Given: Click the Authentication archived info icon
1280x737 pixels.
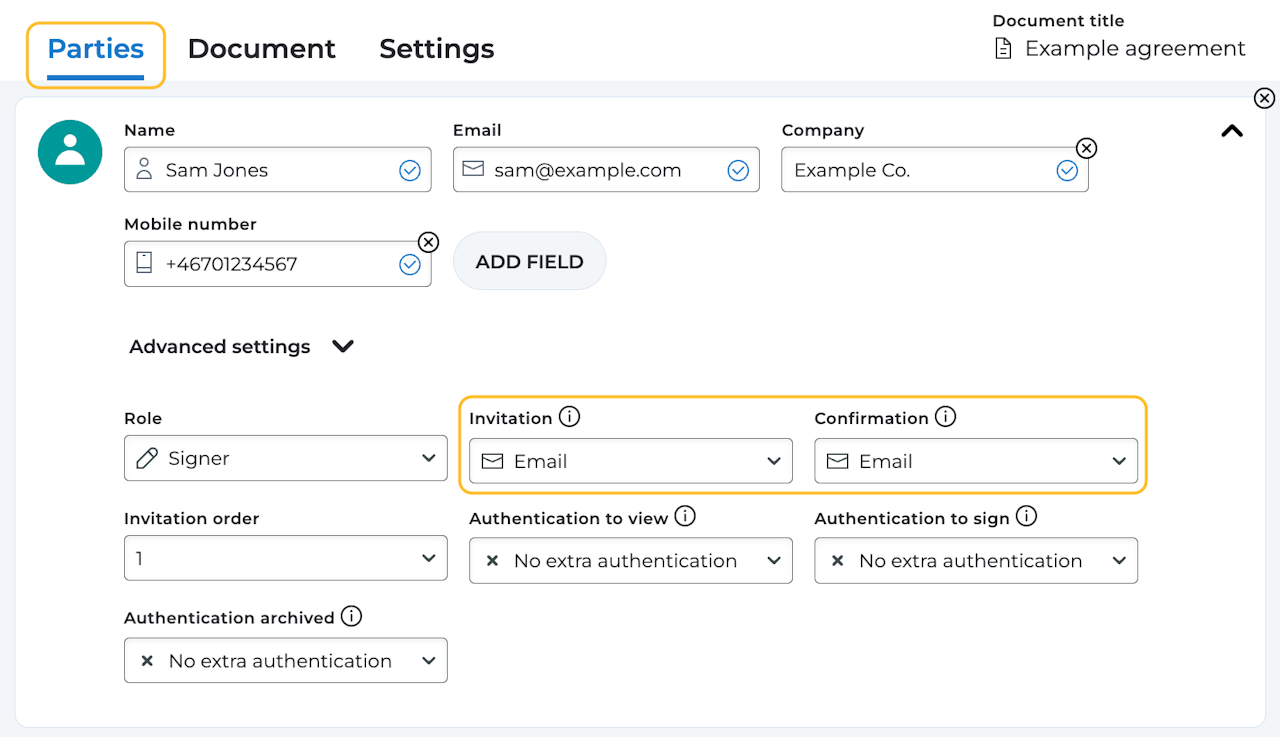Looking at the screenshot, I should [x=351, y=617].
